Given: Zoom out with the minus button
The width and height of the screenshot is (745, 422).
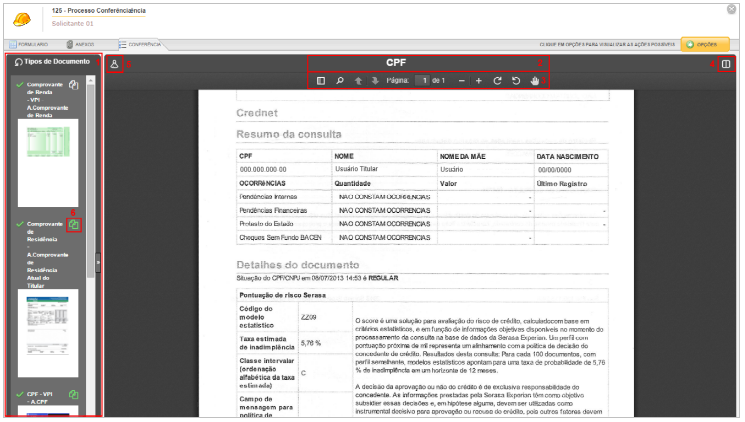Looking at the screenshot, I should [461, 81].
